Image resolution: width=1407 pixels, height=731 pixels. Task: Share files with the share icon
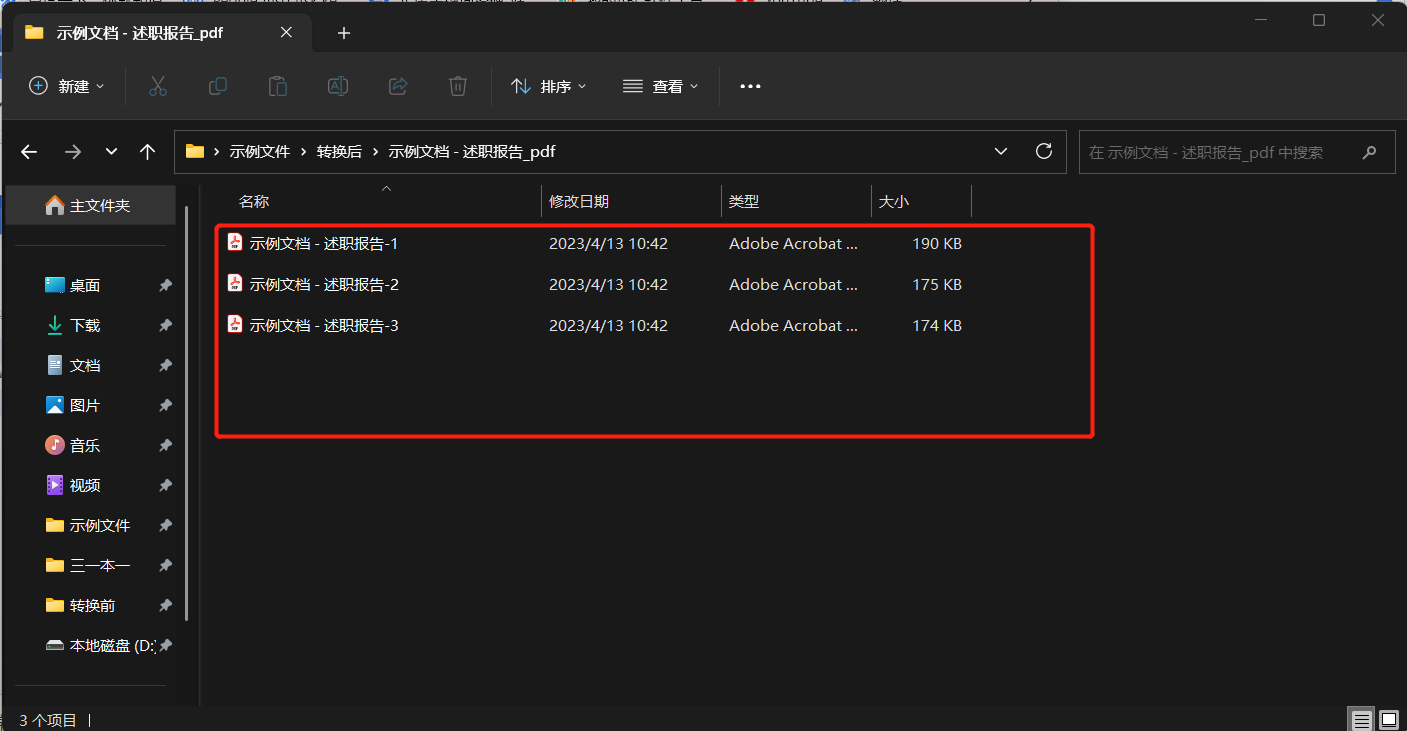tap(397, 86)
